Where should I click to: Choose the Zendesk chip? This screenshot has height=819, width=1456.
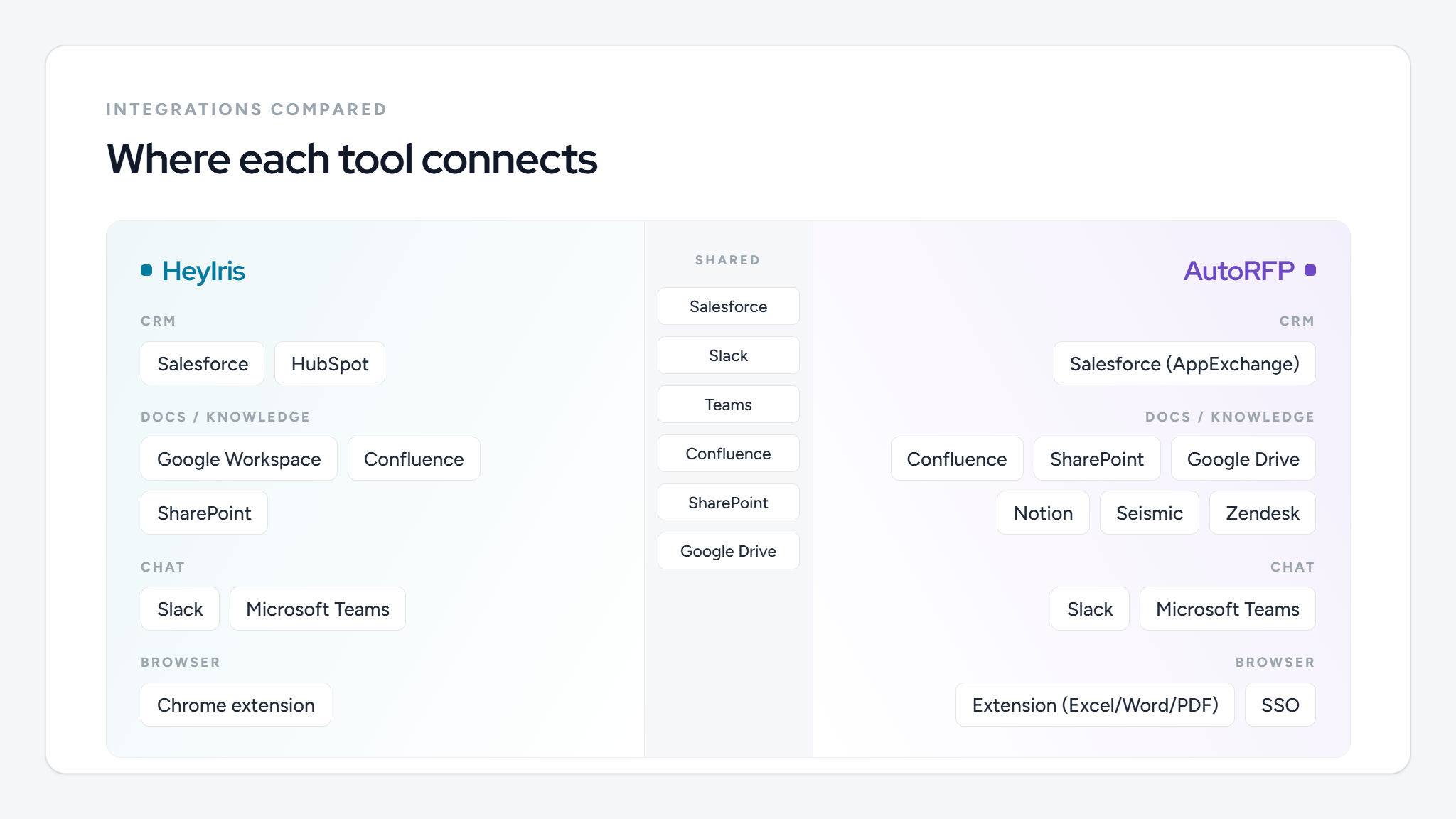click(1263, 513)
